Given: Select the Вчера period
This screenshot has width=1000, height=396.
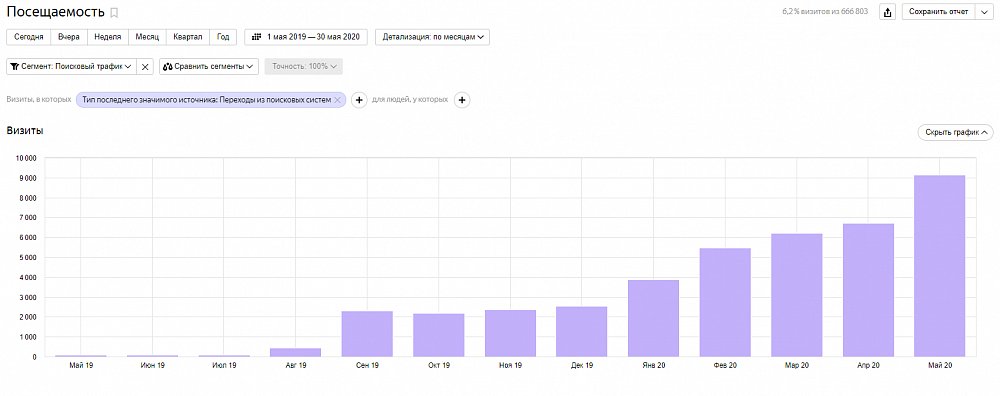Looking at the screenshot, I should tap(69, 37).
